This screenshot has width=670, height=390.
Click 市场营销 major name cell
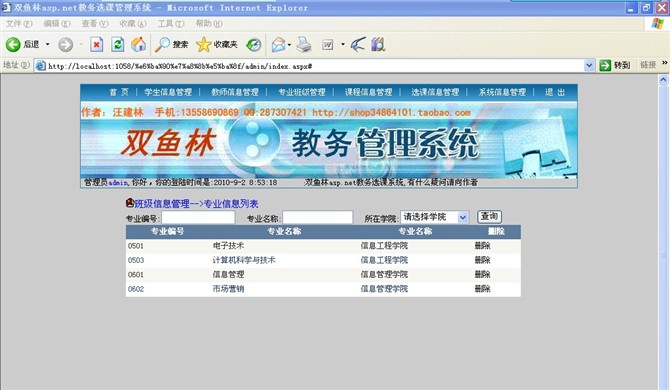(x=228, y=289)
